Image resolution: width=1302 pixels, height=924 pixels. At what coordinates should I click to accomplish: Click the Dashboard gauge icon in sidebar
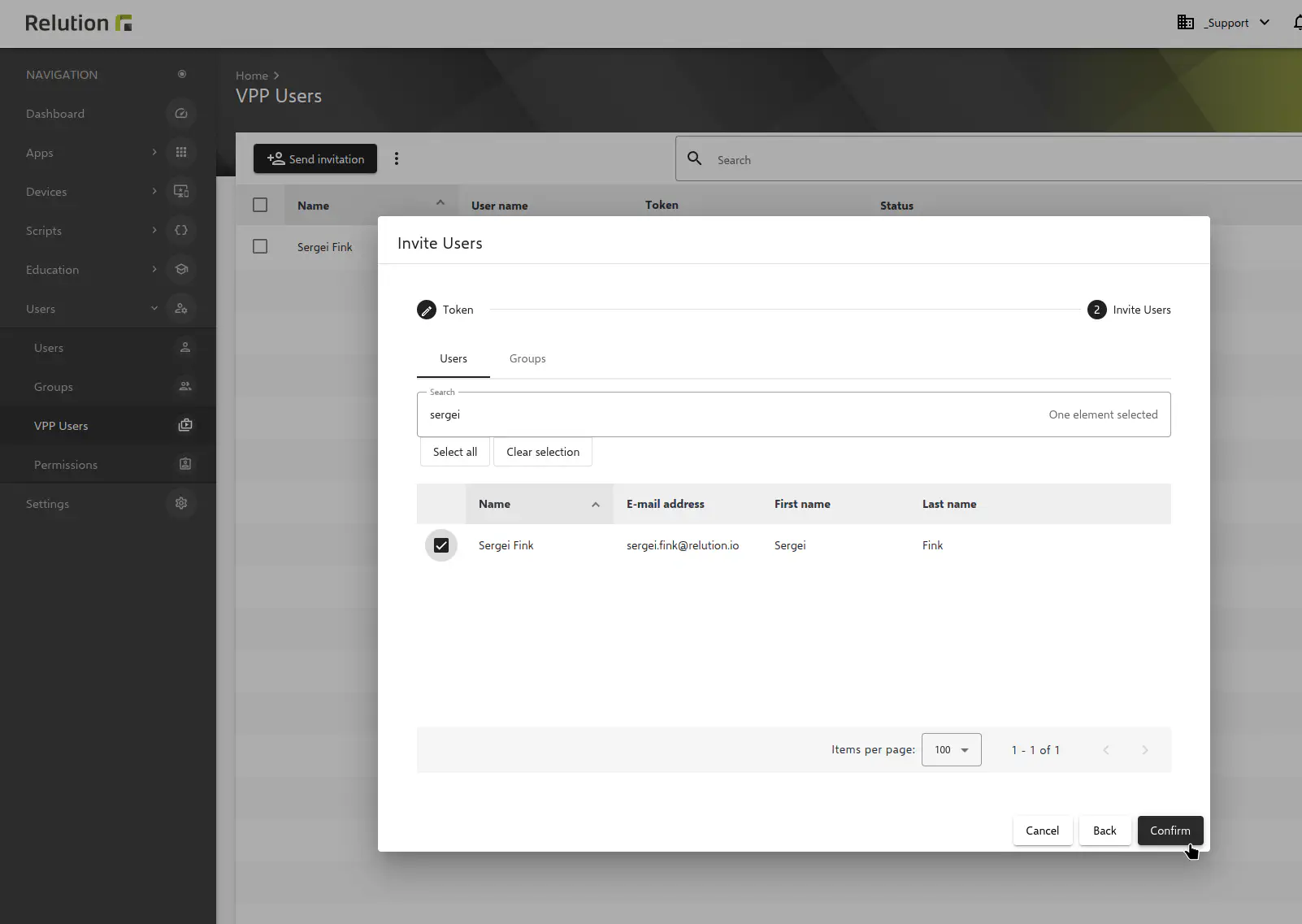181,114
